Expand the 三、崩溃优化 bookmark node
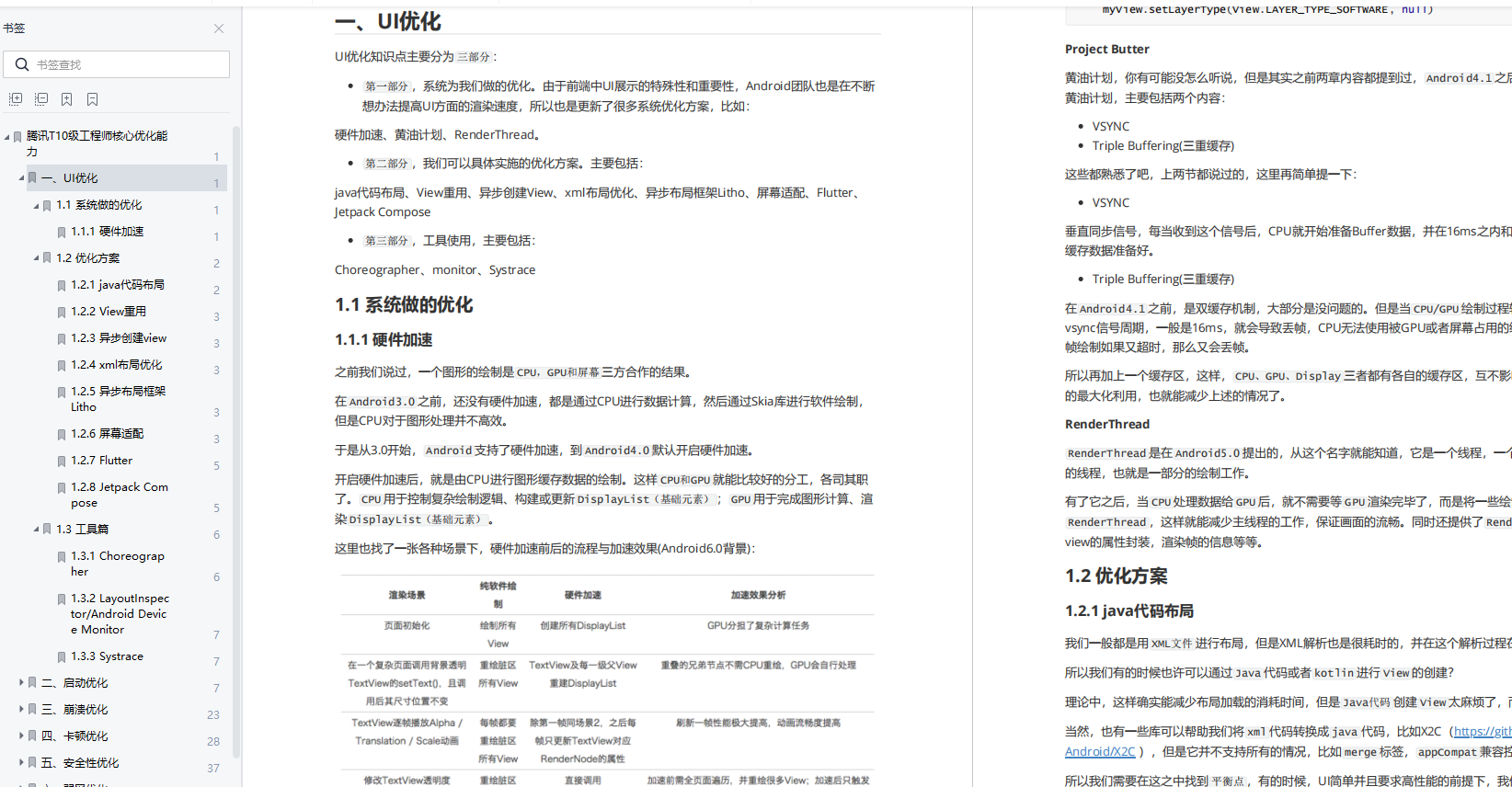The width and height of the screenshot is (1512, 787). [x=21, y=710]
